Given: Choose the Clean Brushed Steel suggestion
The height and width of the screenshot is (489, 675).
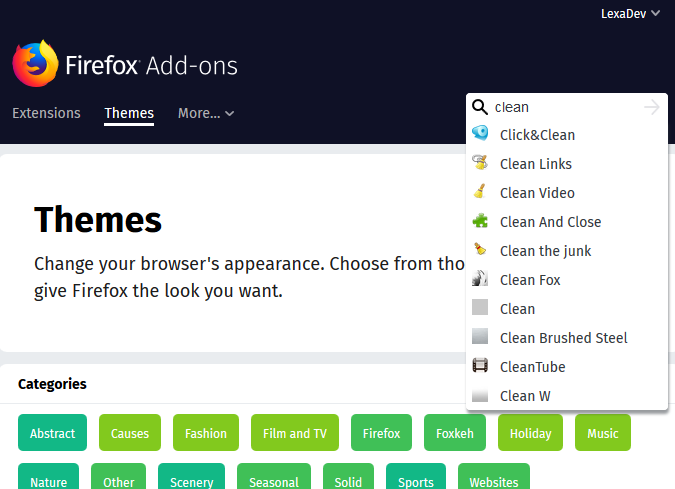Looking at the screenshot, I should (x=564, y=338).
